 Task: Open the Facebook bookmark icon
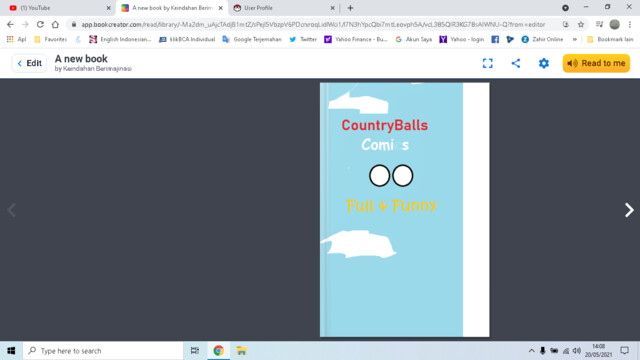(x=495, y=39)
